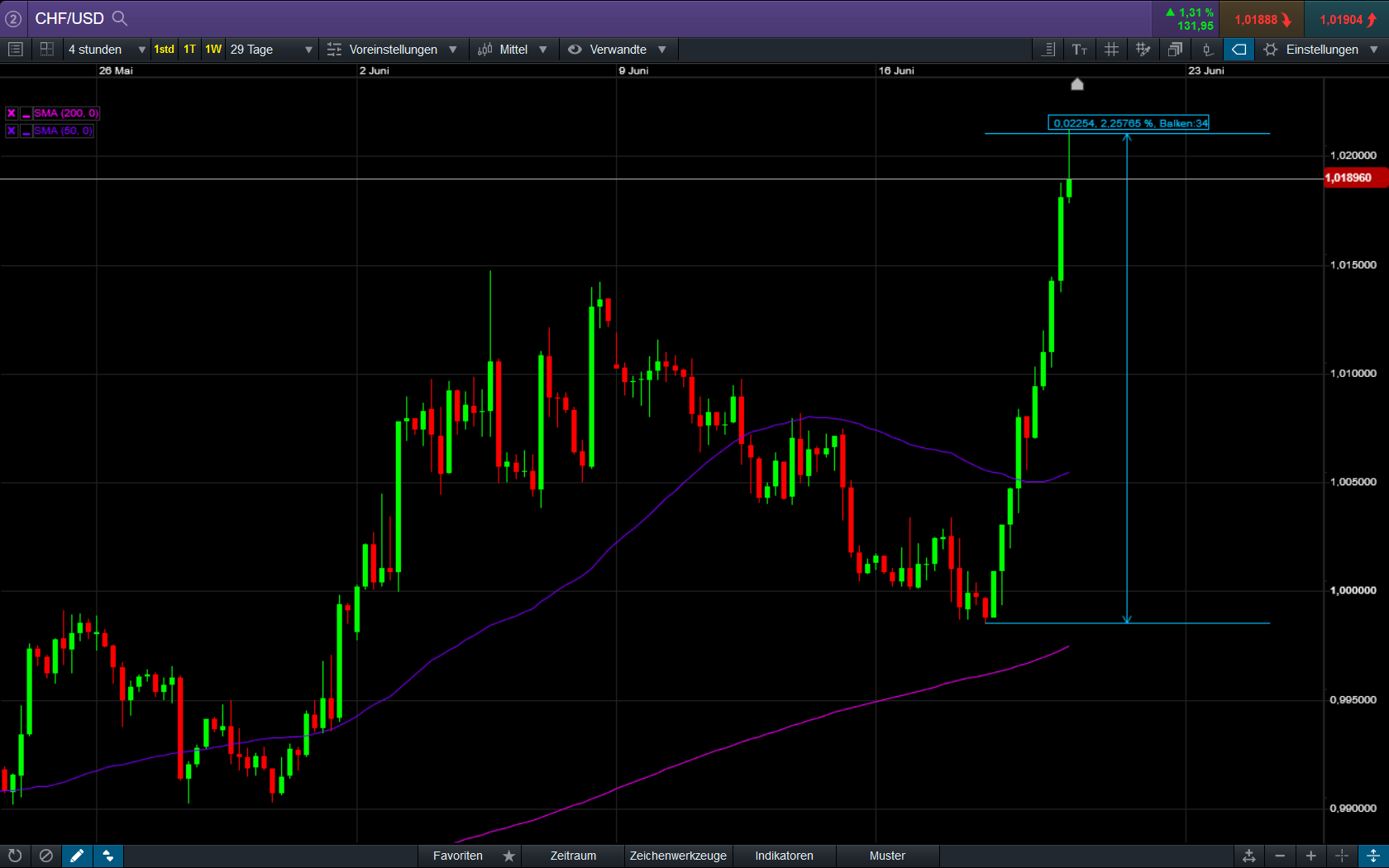Open the Indikatoren tab
The height and width of the screenshot is (868, 1389).
(784, 856)
